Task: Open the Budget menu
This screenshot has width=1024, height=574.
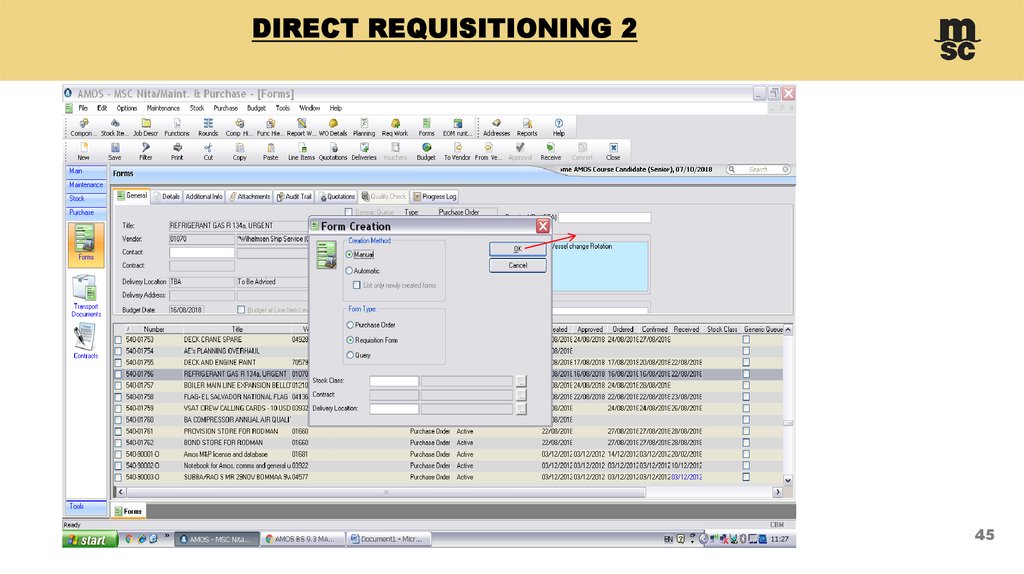Action: [x=256, y=108]
